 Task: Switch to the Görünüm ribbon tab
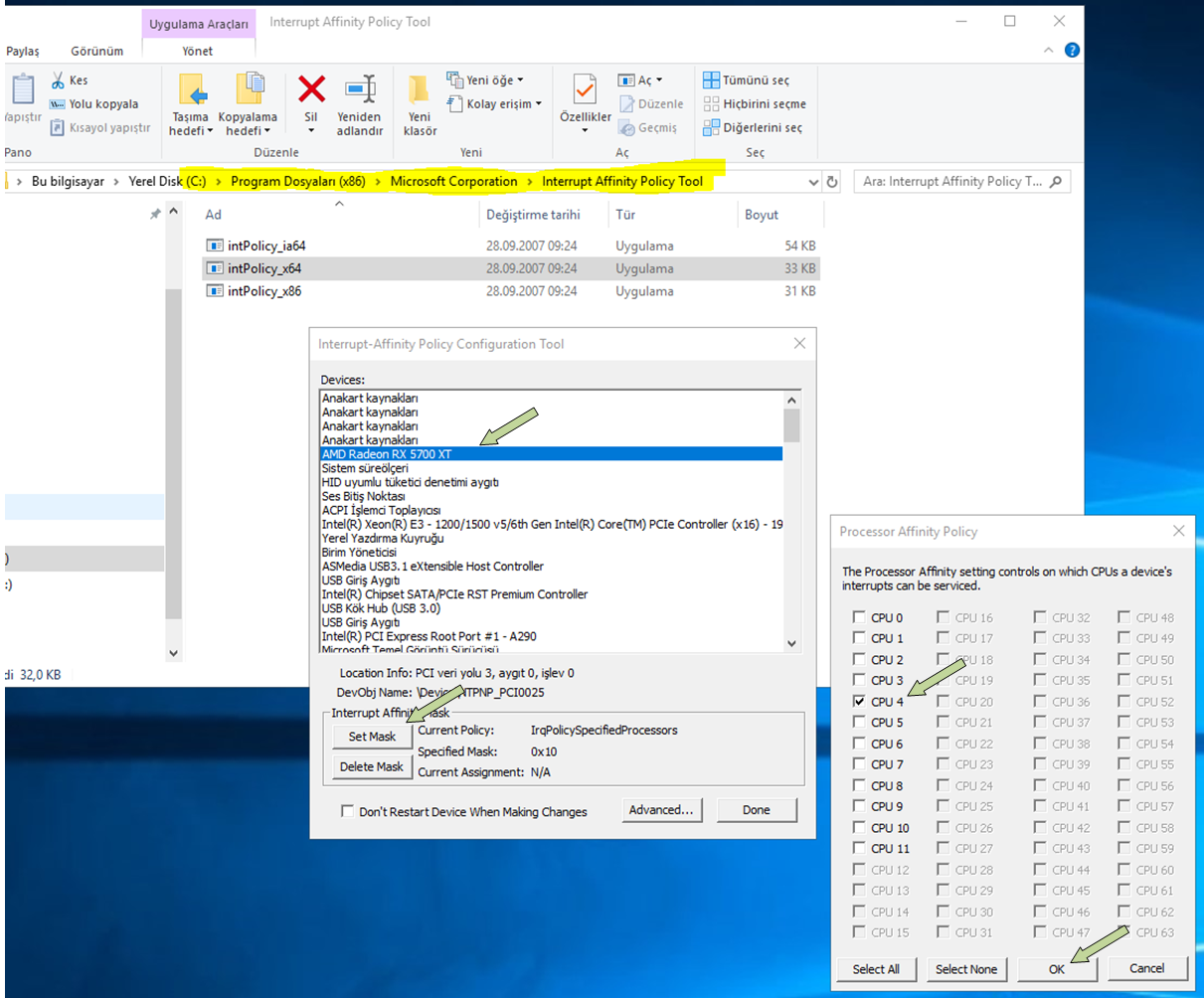tap(97, 51)
